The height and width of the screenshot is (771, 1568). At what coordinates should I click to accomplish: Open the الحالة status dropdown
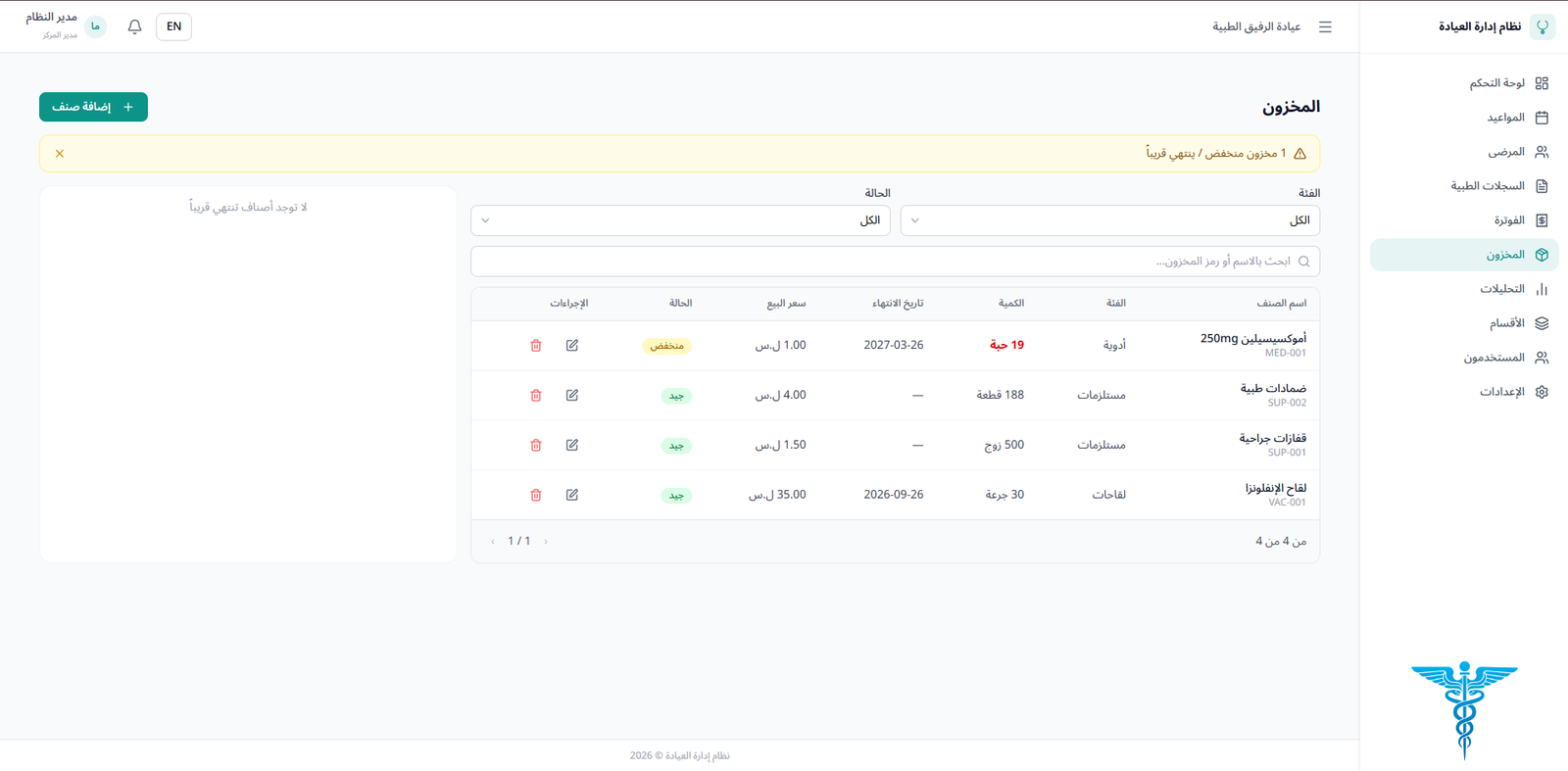tap(680, 220)
